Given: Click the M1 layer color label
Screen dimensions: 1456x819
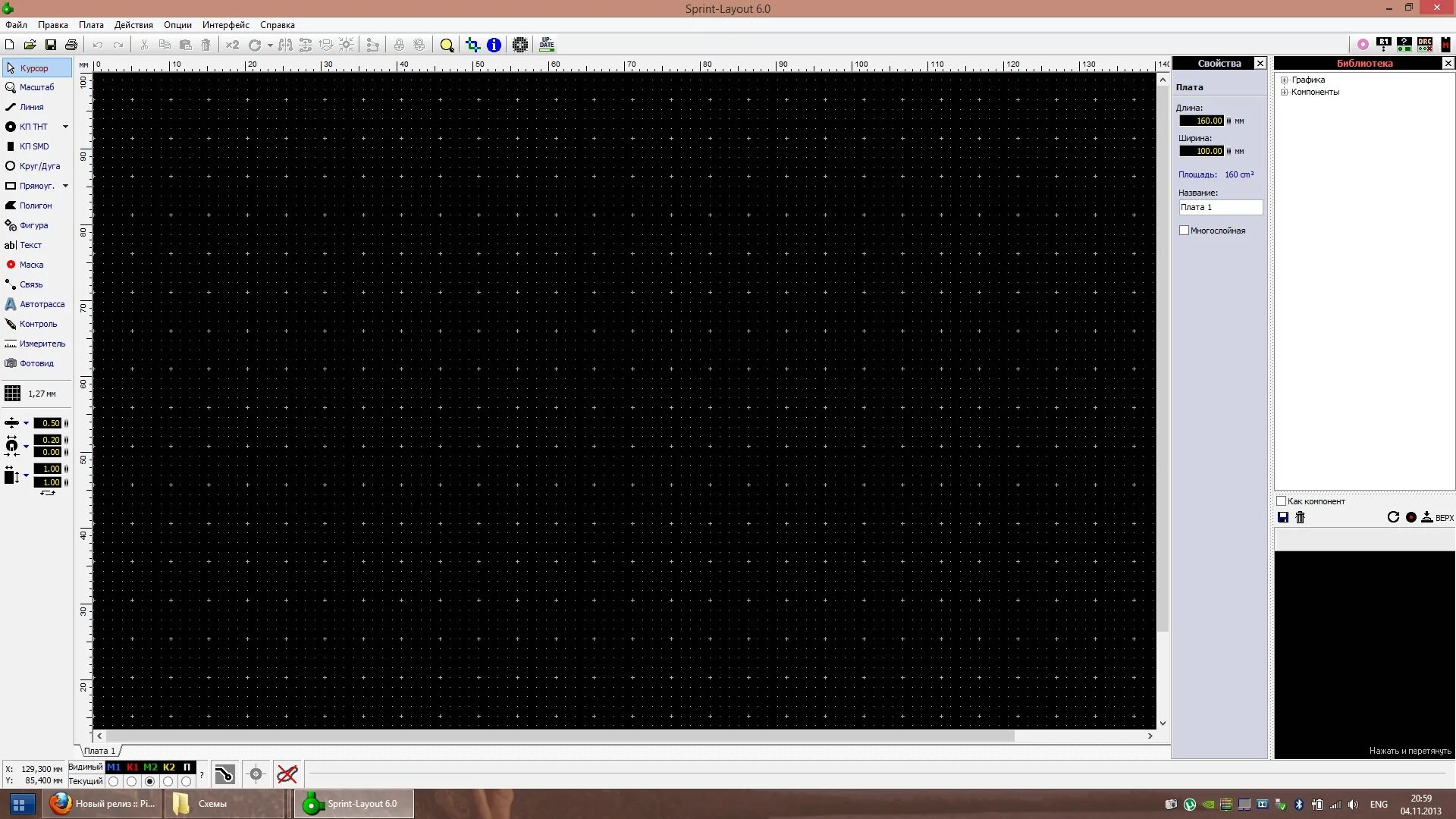Looking at the screenshot, I should (x=114, y=767).
